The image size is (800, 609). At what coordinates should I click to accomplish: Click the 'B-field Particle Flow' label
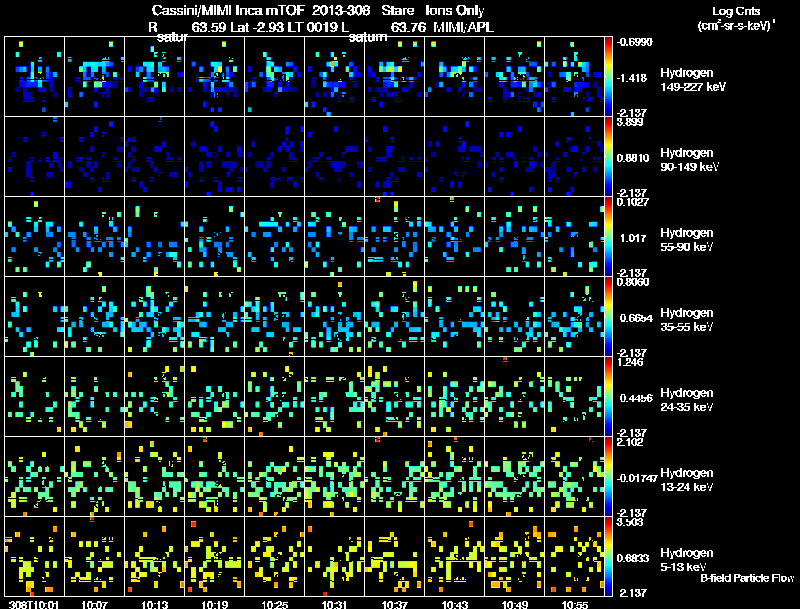pos(747,578)
